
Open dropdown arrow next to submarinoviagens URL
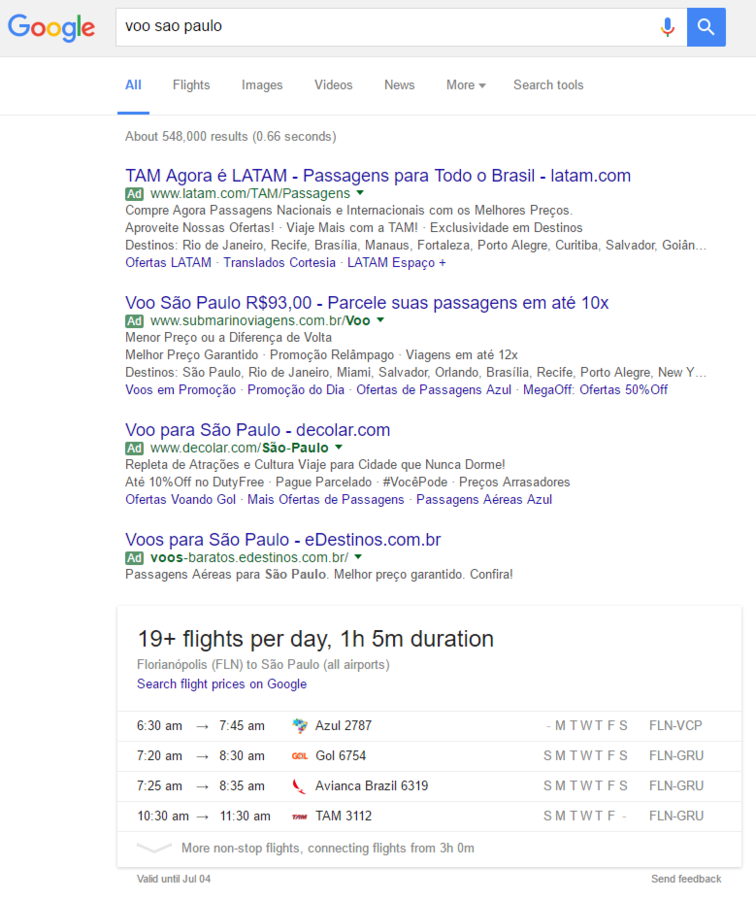380,320
